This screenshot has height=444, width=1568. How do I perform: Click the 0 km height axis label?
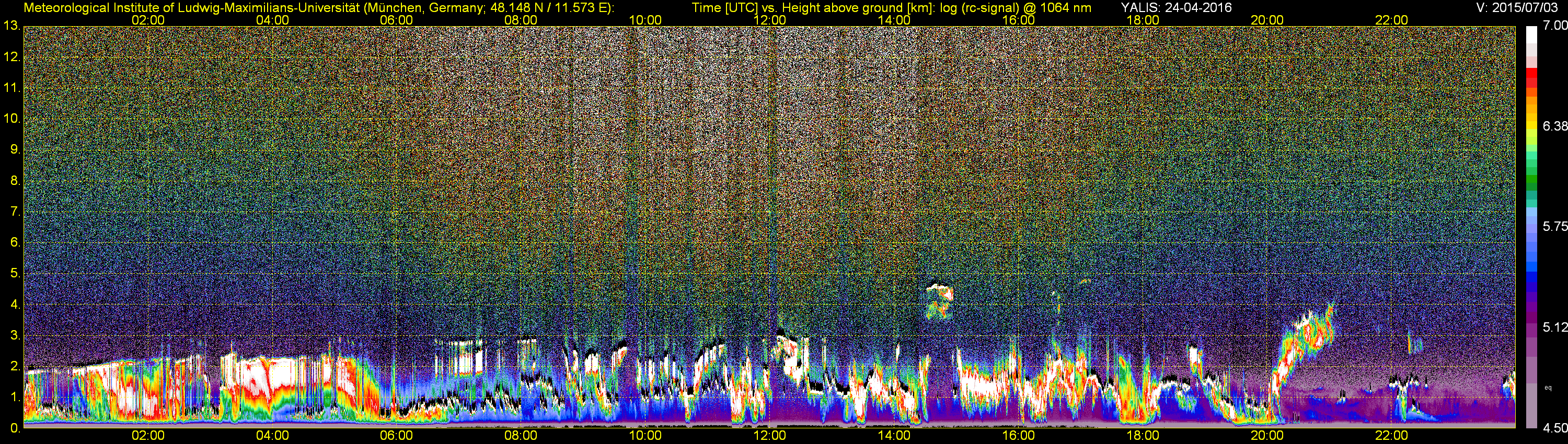click(15, 428)
